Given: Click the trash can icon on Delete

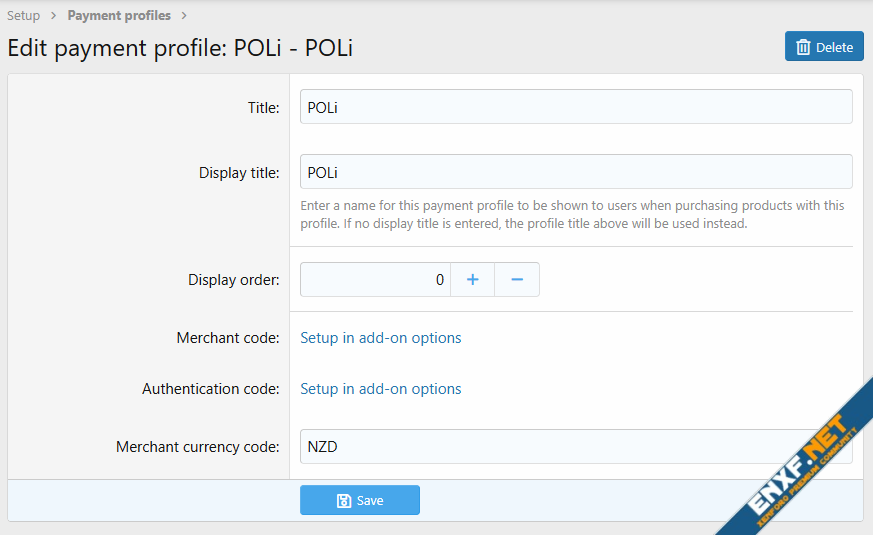Looking at the screenshot, I should tap(803, 47).
